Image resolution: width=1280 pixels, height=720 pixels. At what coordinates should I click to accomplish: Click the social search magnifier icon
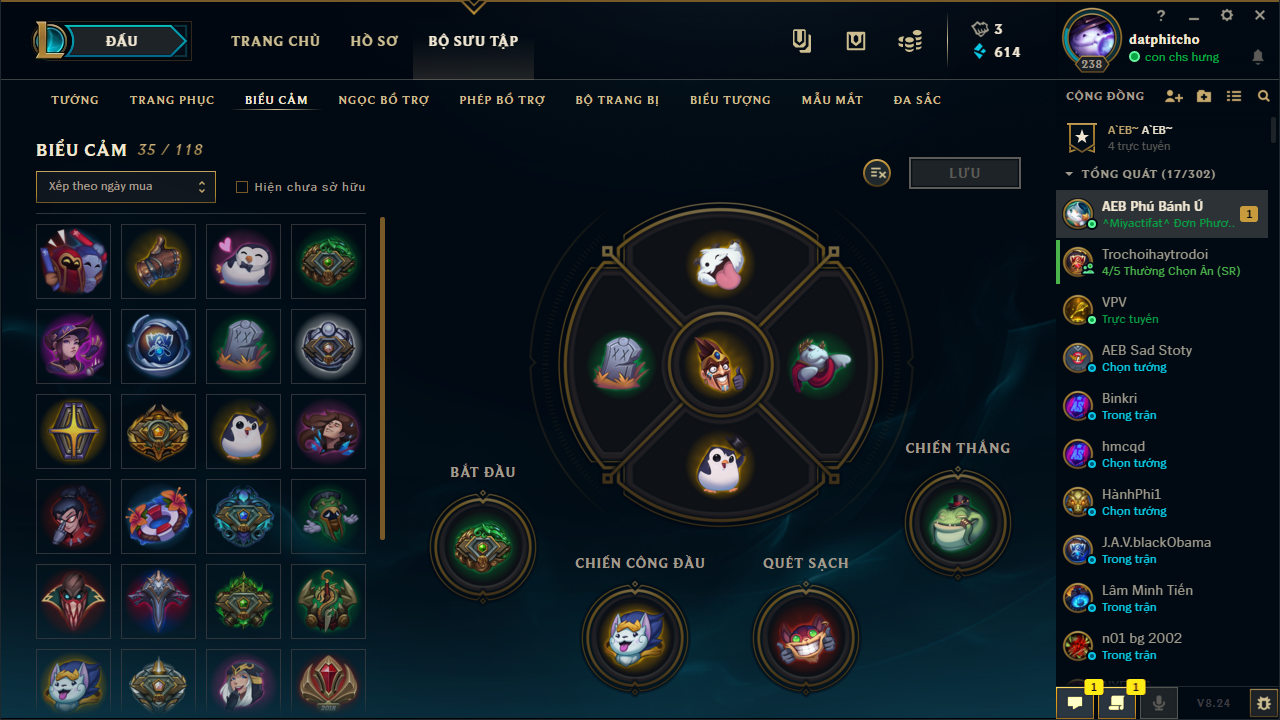click(x=1264, y=97)
